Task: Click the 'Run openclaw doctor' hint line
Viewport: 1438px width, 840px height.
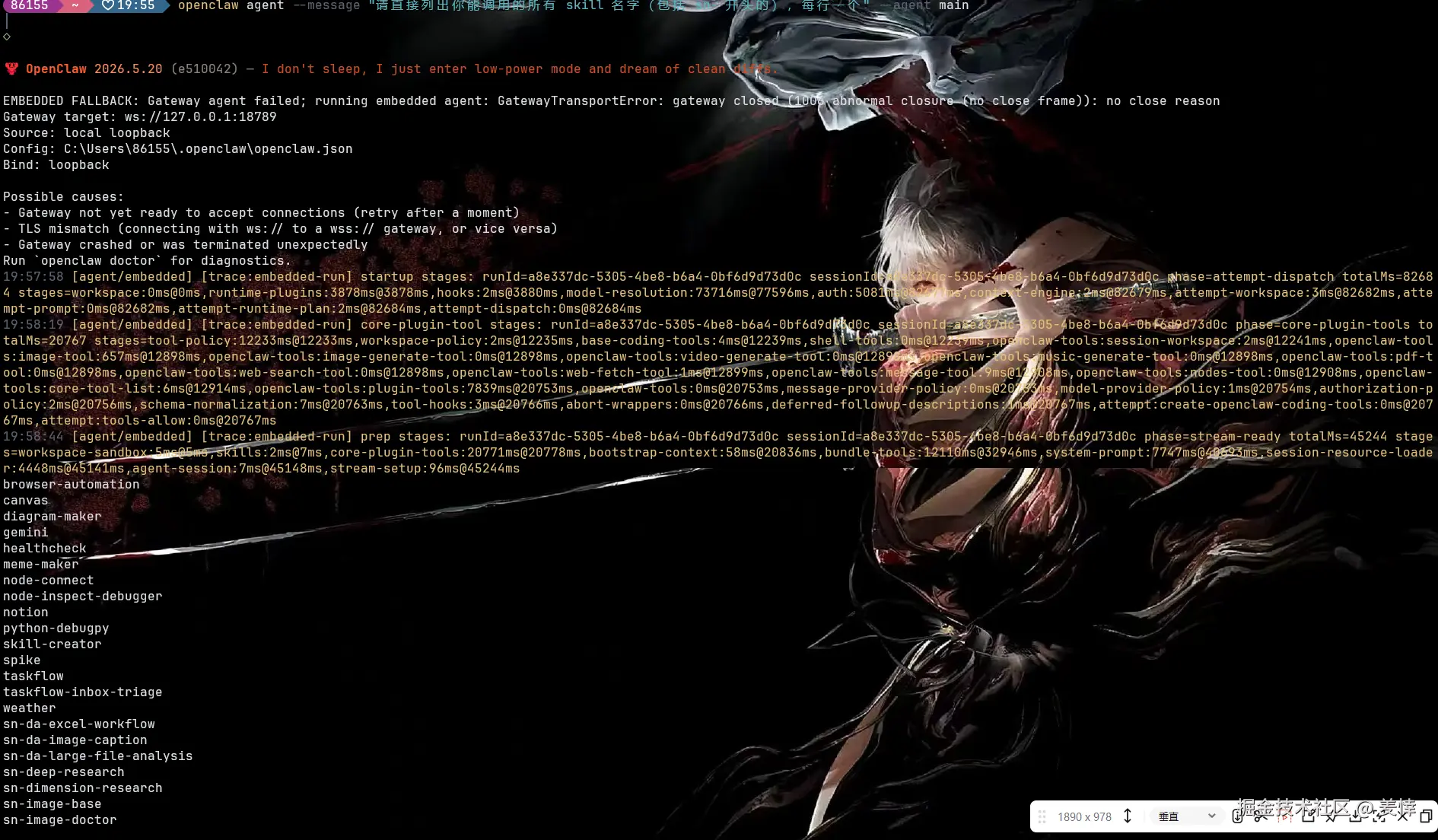Action: point(148,261)
